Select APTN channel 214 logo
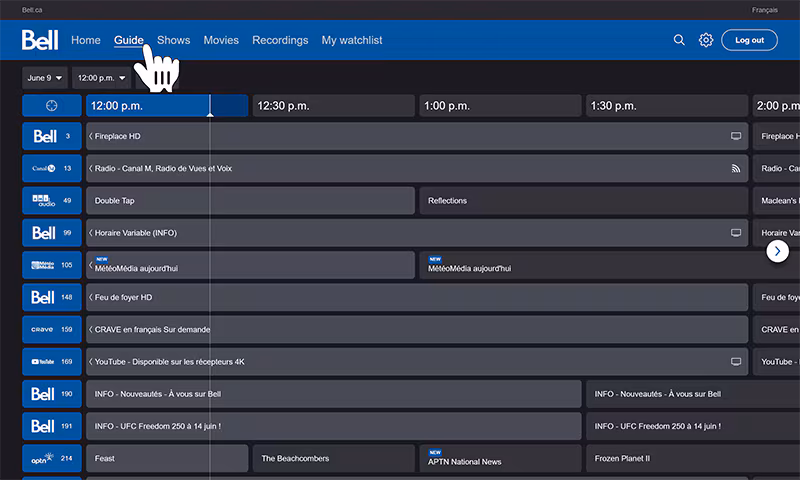This screenshot has height=480, width=800. (52, 458)
